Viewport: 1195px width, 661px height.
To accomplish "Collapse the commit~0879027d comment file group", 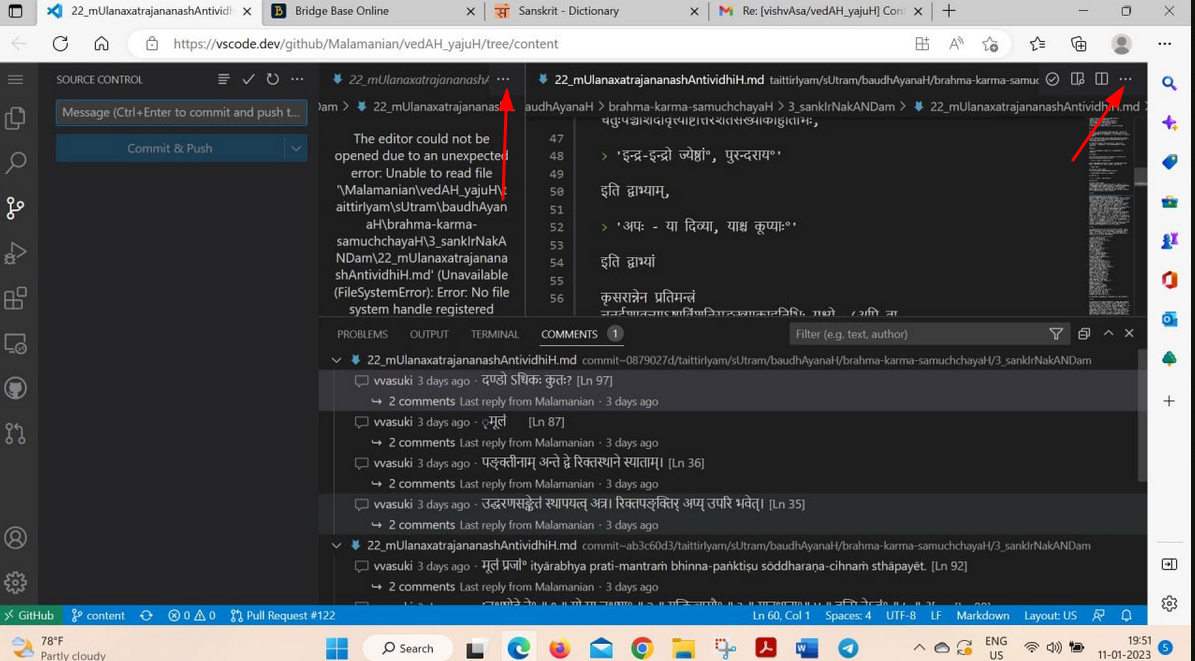I will point(336,360).
